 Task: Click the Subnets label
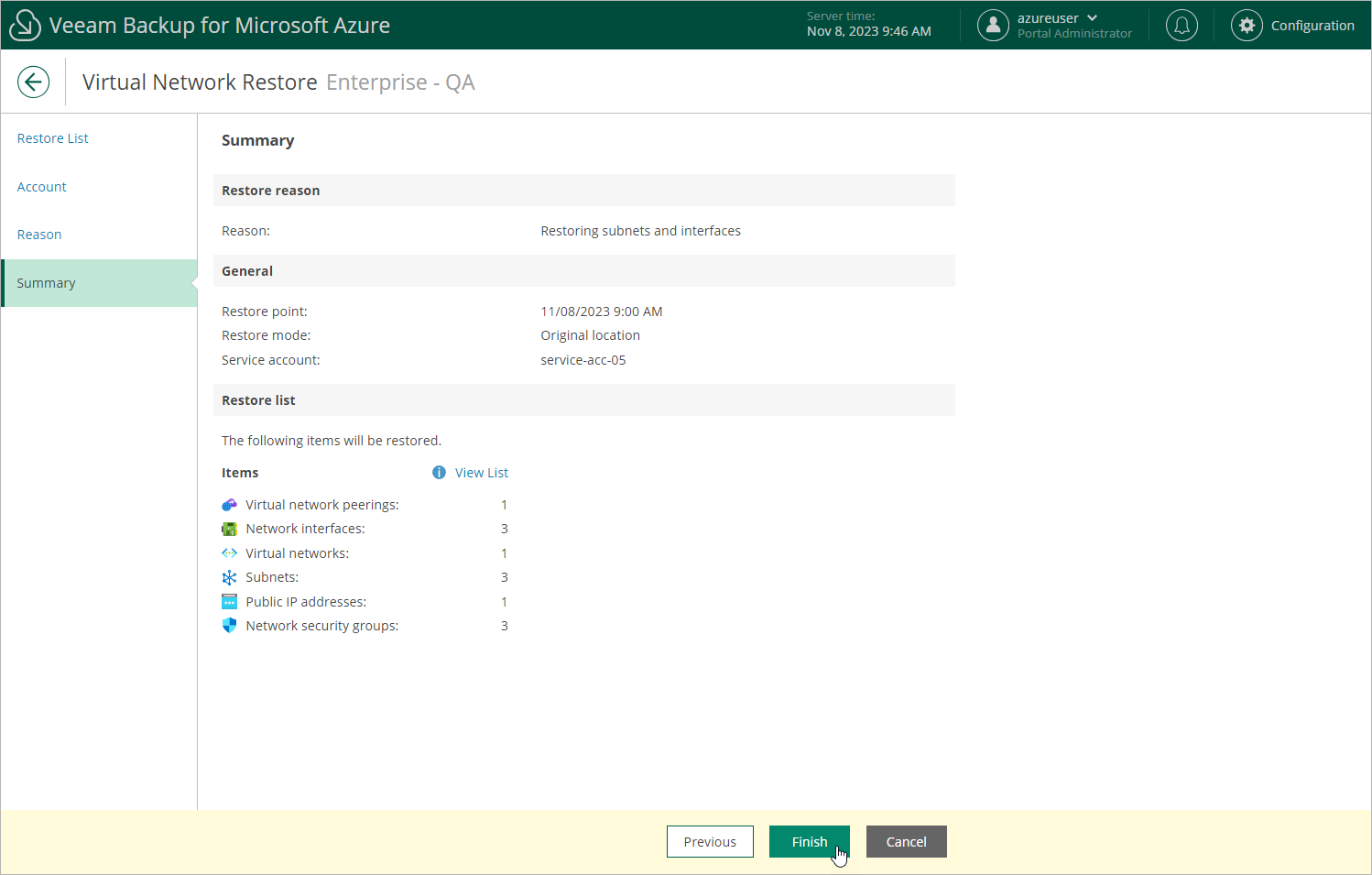coord(272,577)
